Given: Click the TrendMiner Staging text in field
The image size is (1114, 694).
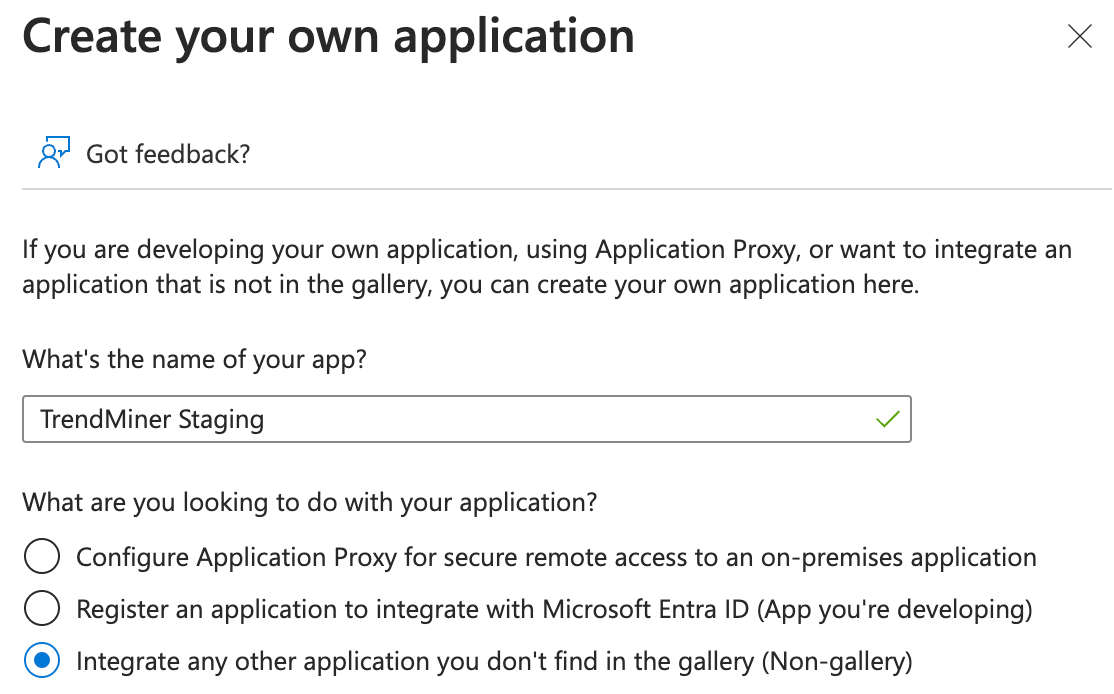Looking at the screenshot, I should click(x=152, y=419).
